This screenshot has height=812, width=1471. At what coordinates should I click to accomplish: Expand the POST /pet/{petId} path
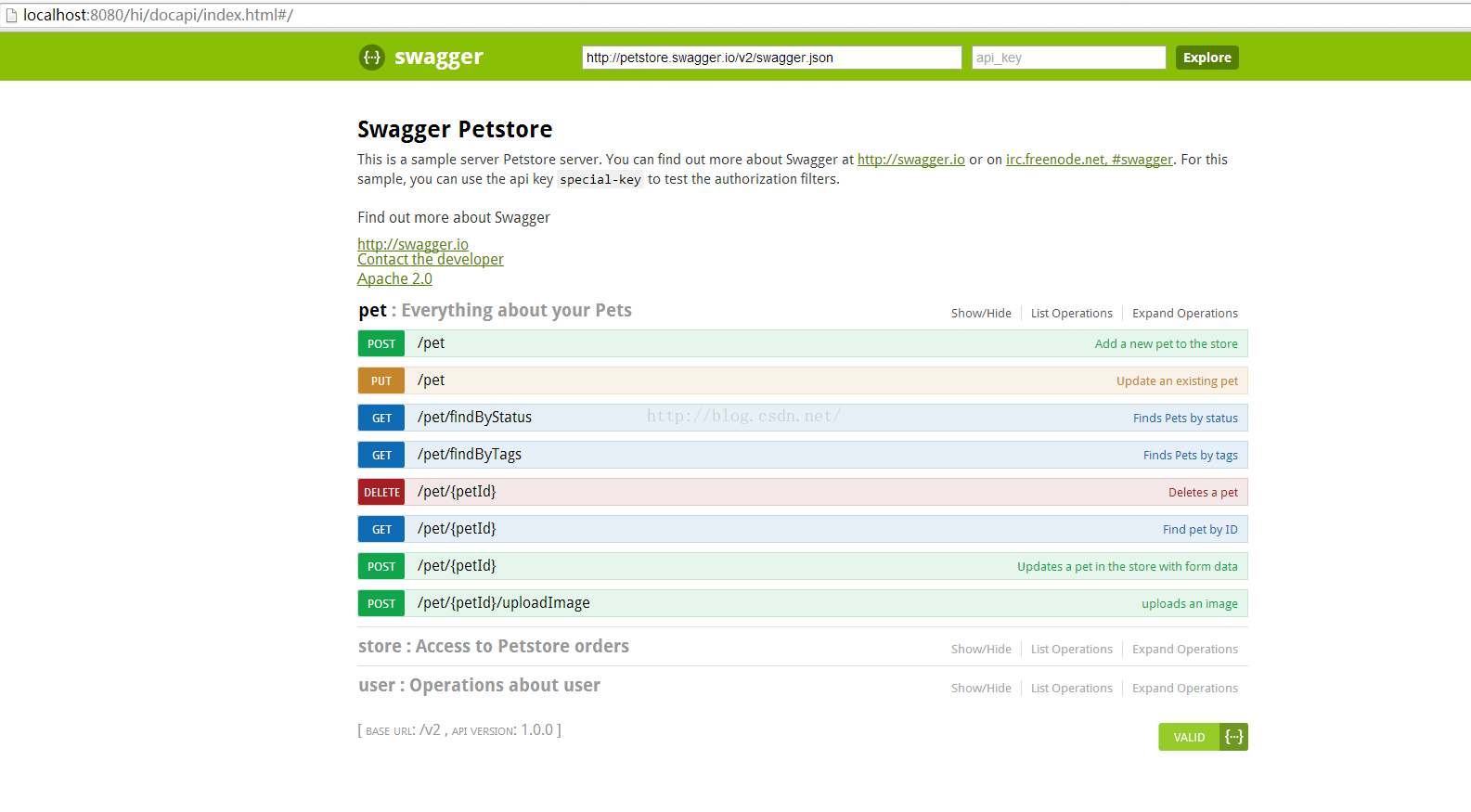[457, 566]
